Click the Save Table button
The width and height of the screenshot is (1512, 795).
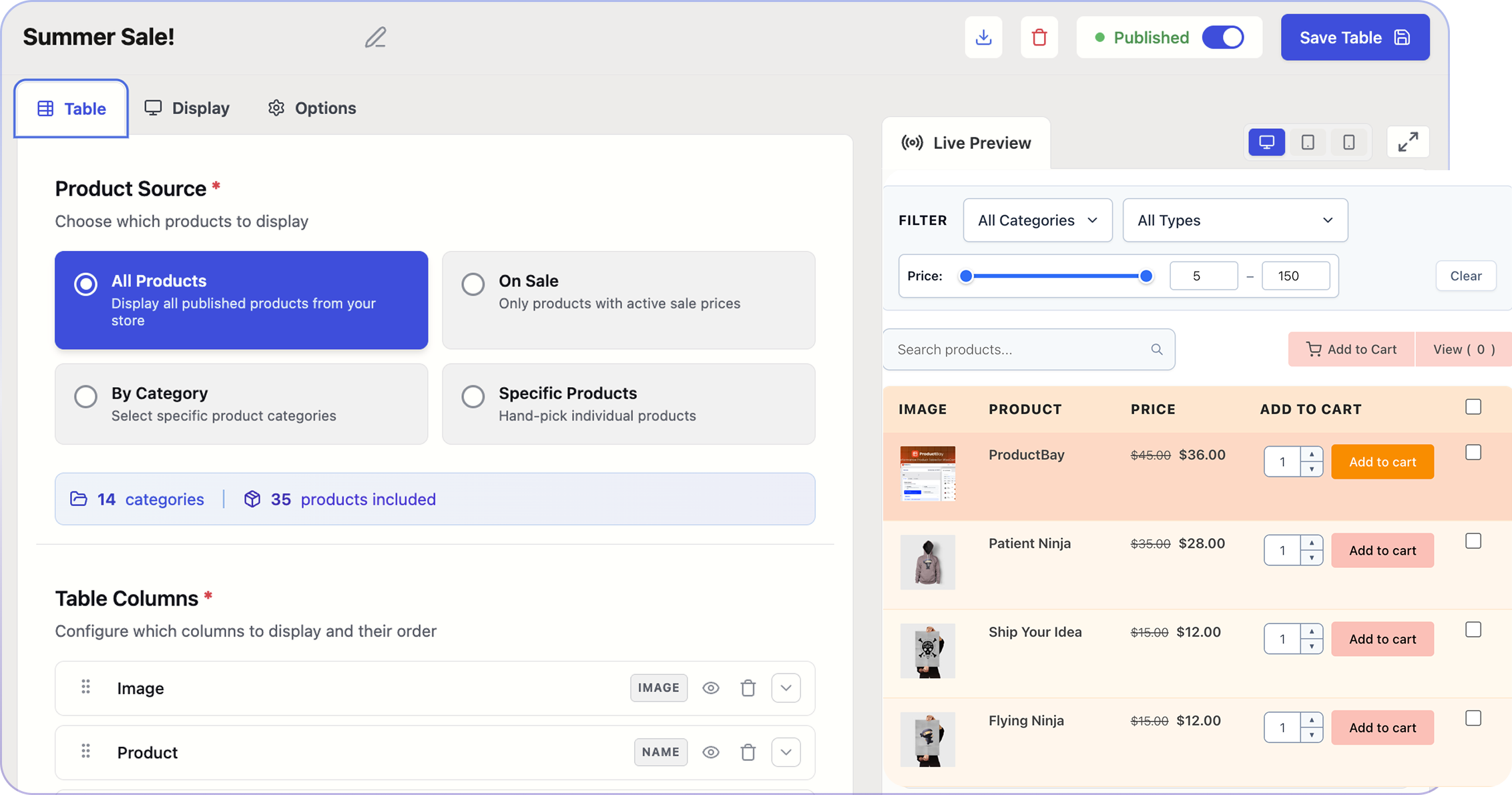1354,37
